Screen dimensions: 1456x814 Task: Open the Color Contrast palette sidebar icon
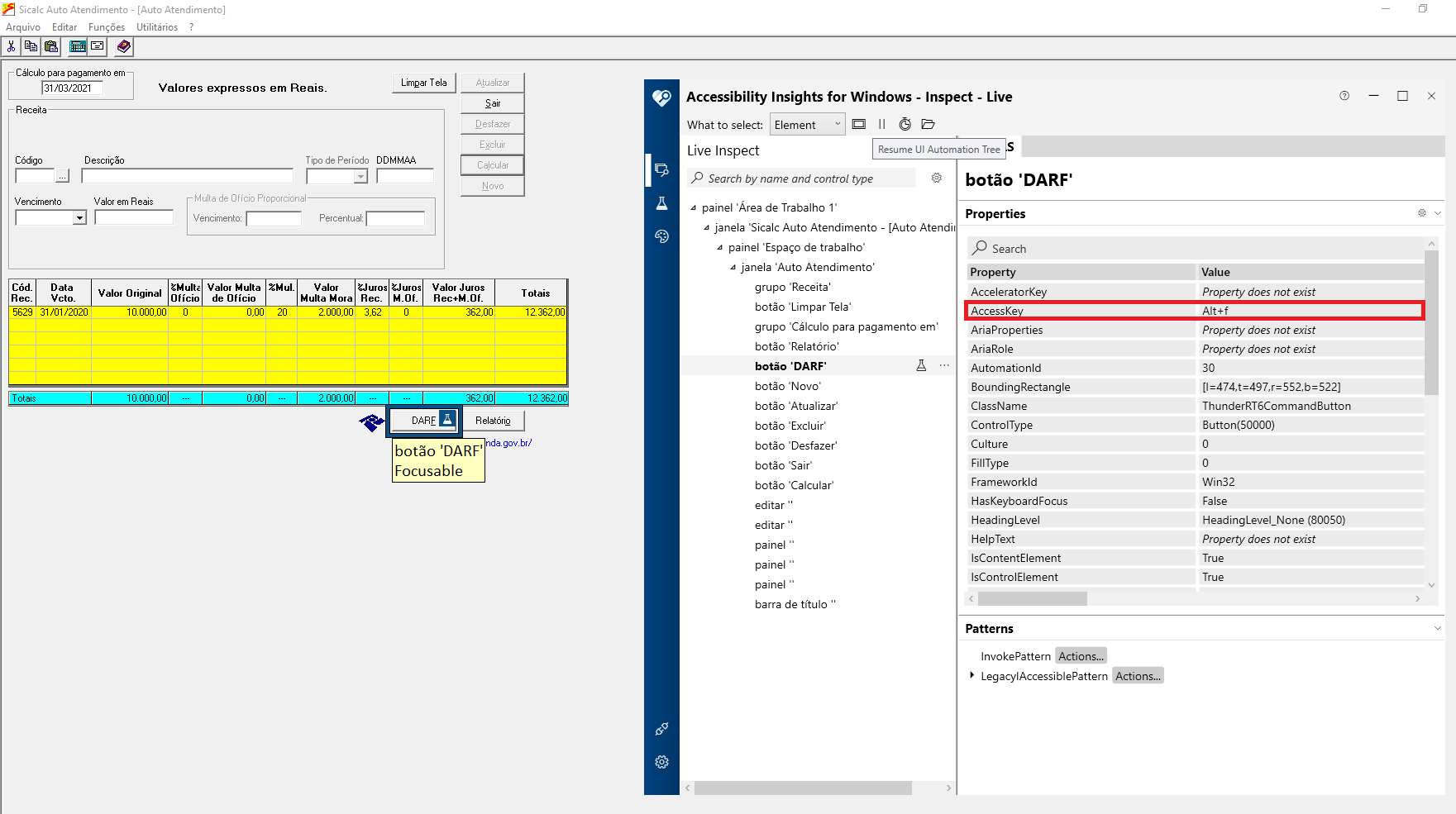click(x=661, y=236)
